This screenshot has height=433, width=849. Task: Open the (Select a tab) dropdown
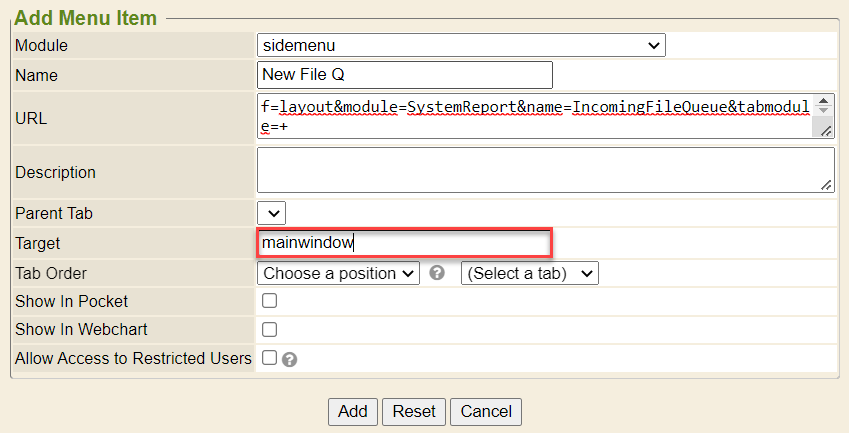[x=529, y=273]
